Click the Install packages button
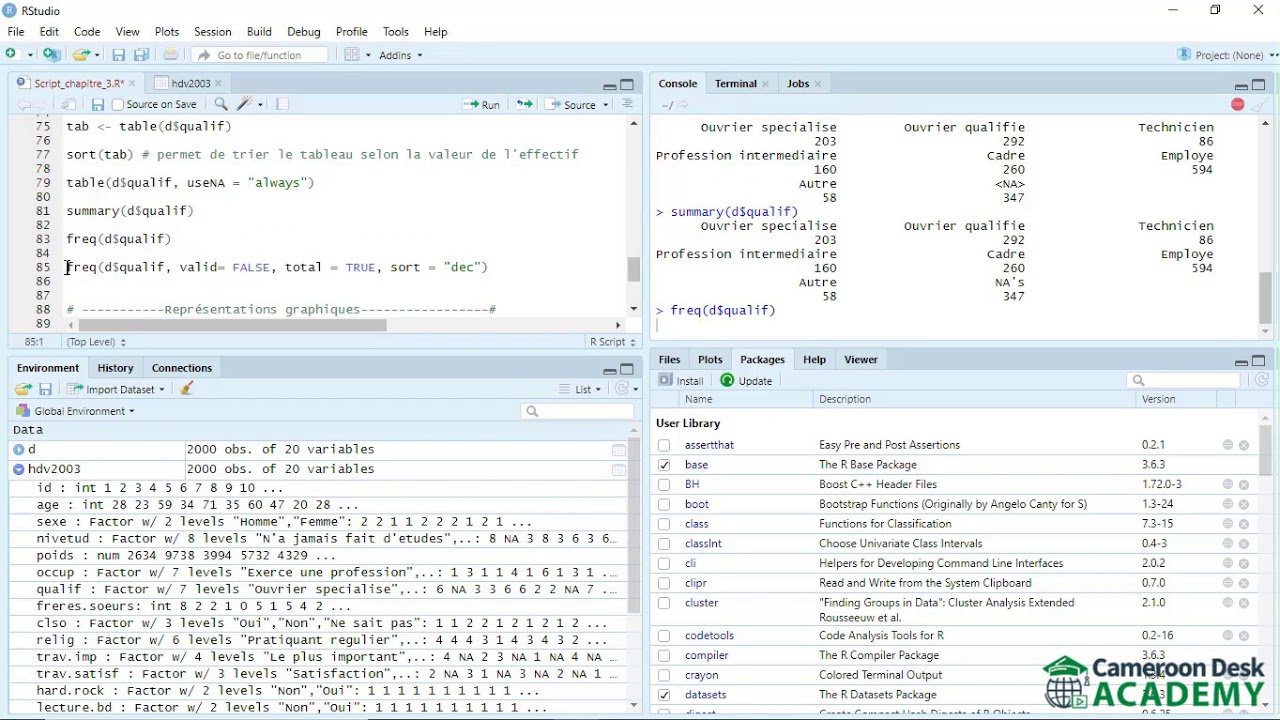The width and height of the screenshot is (1280, 720). (x=681, y=381)
